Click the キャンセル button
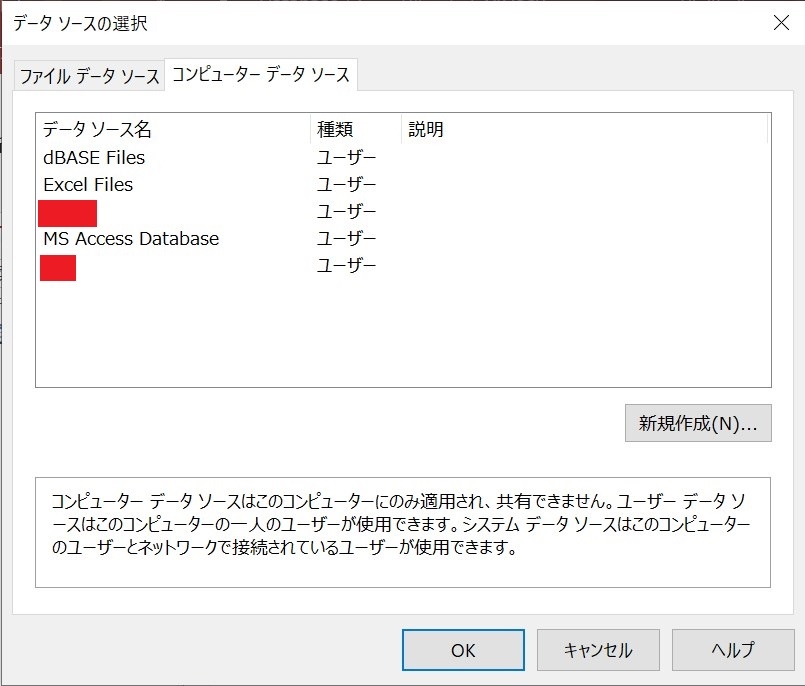Image resolution: width=805 pixels, height=686 pixels. pos(598,650)
